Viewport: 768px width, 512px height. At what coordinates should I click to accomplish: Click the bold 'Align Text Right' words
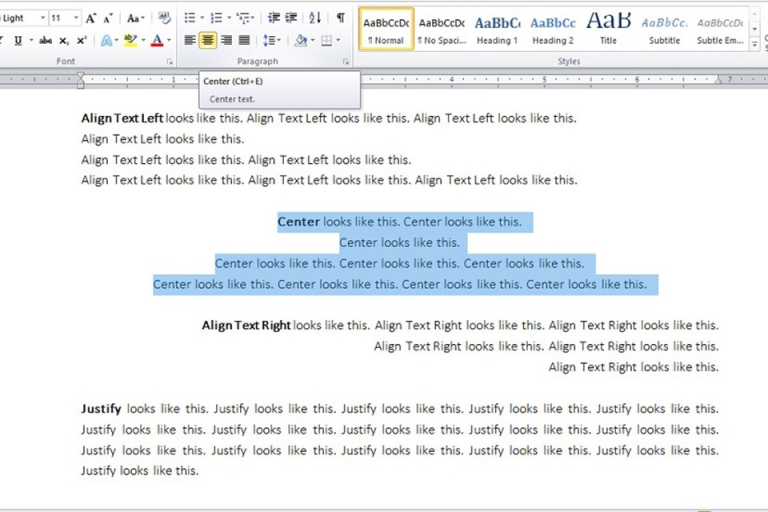[246, 325]
